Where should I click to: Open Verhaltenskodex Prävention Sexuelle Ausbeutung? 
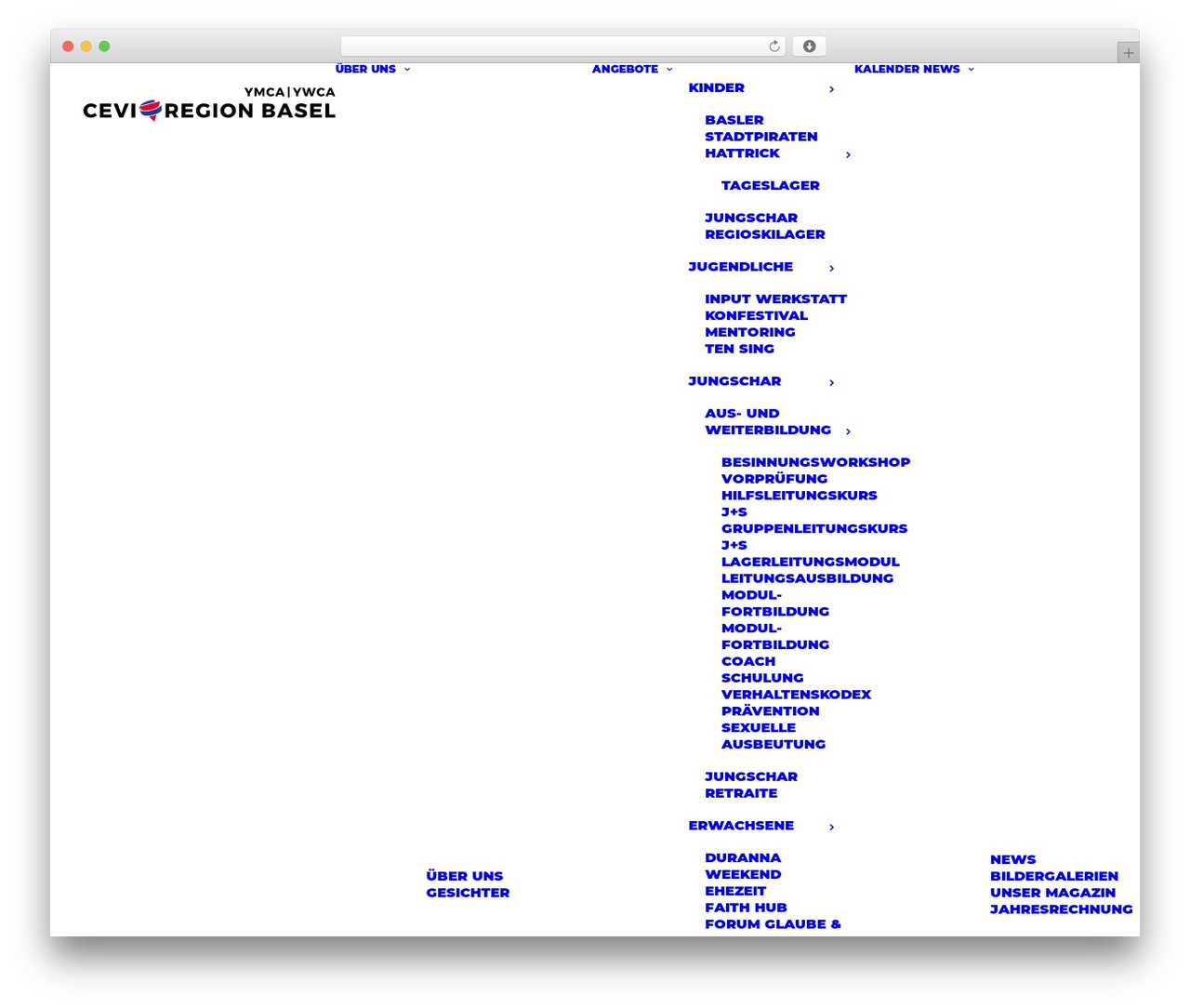point(796,720)
